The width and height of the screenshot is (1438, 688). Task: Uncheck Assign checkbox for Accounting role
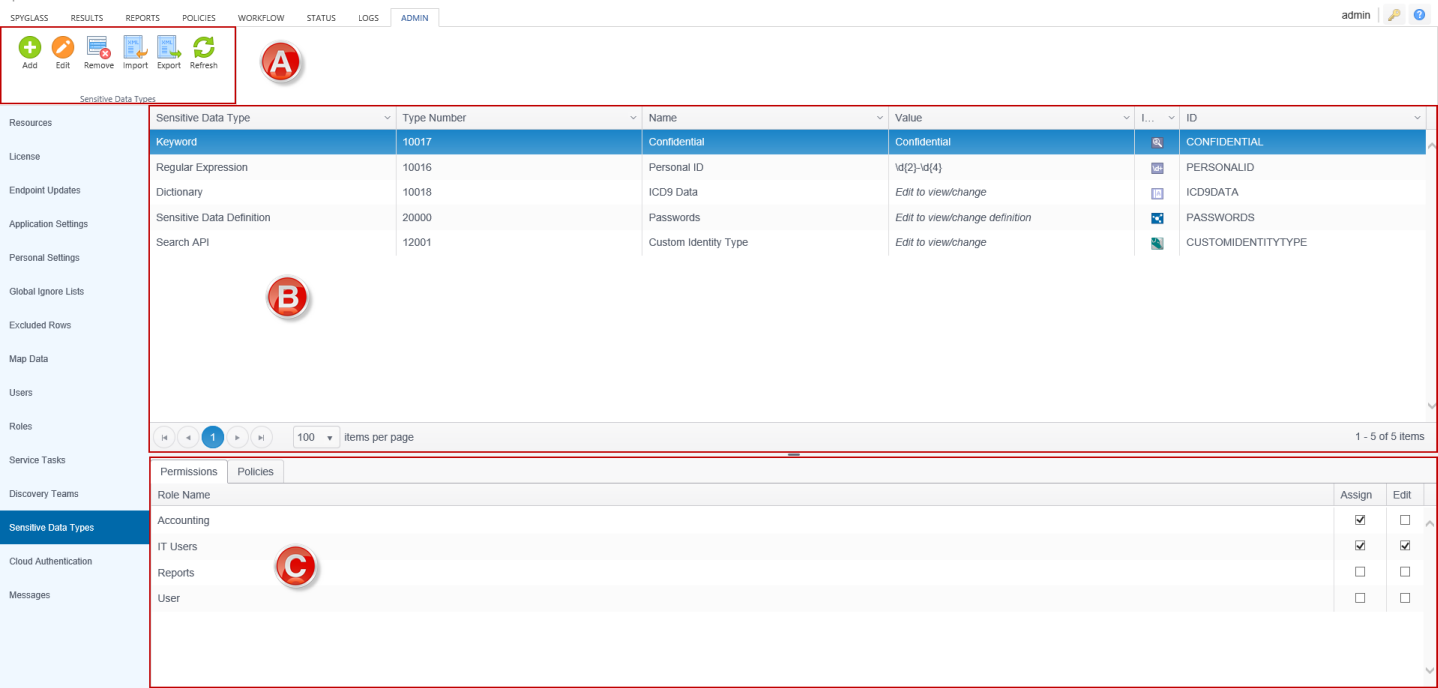pyautogui.click(x=1359, y=520)
